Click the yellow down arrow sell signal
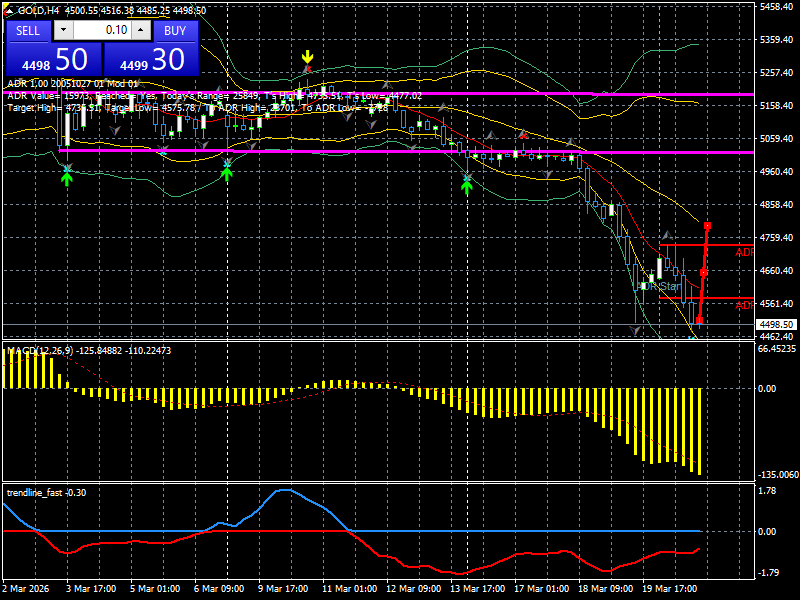The width and height of the screenshot is (800, 600). pyautogui.click(x=307, y=56)
